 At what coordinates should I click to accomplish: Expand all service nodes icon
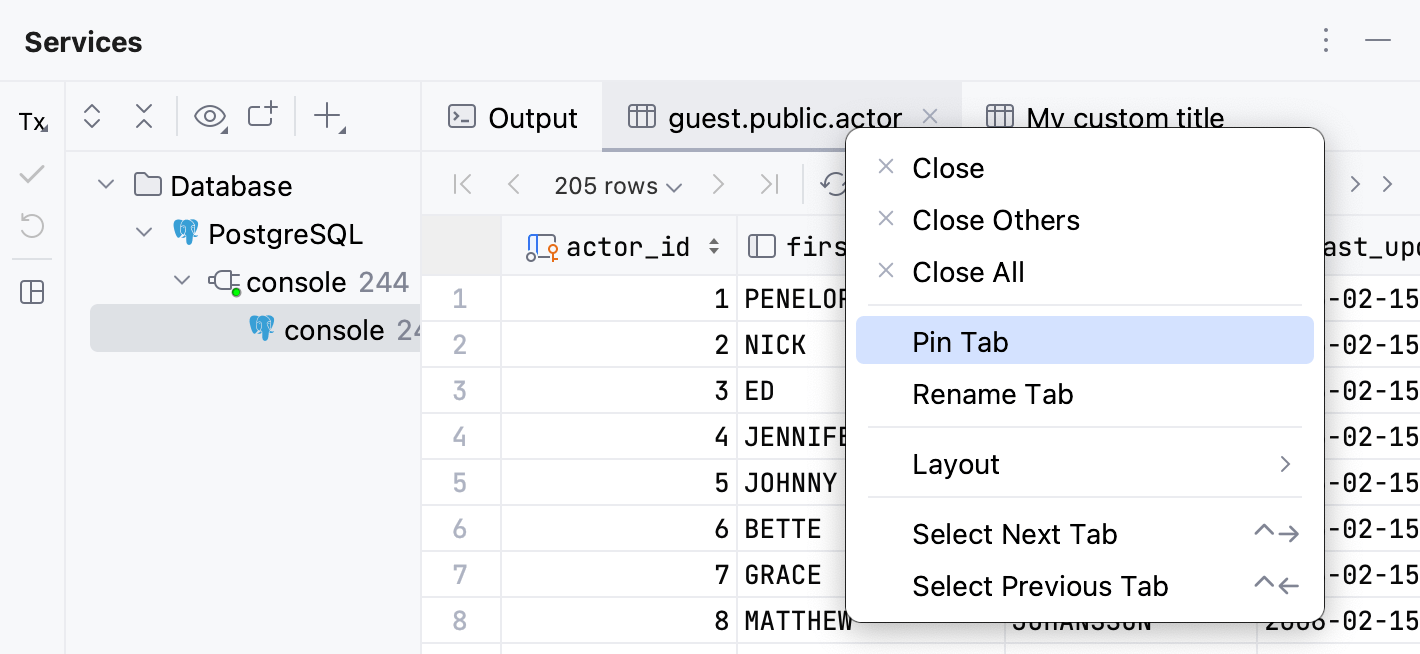(91, 116)
